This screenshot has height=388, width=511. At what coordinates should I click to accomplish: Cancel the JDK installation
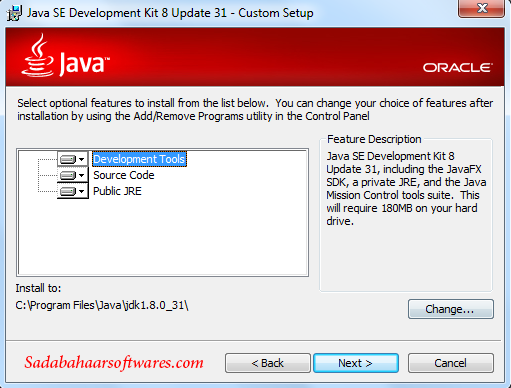451,363
